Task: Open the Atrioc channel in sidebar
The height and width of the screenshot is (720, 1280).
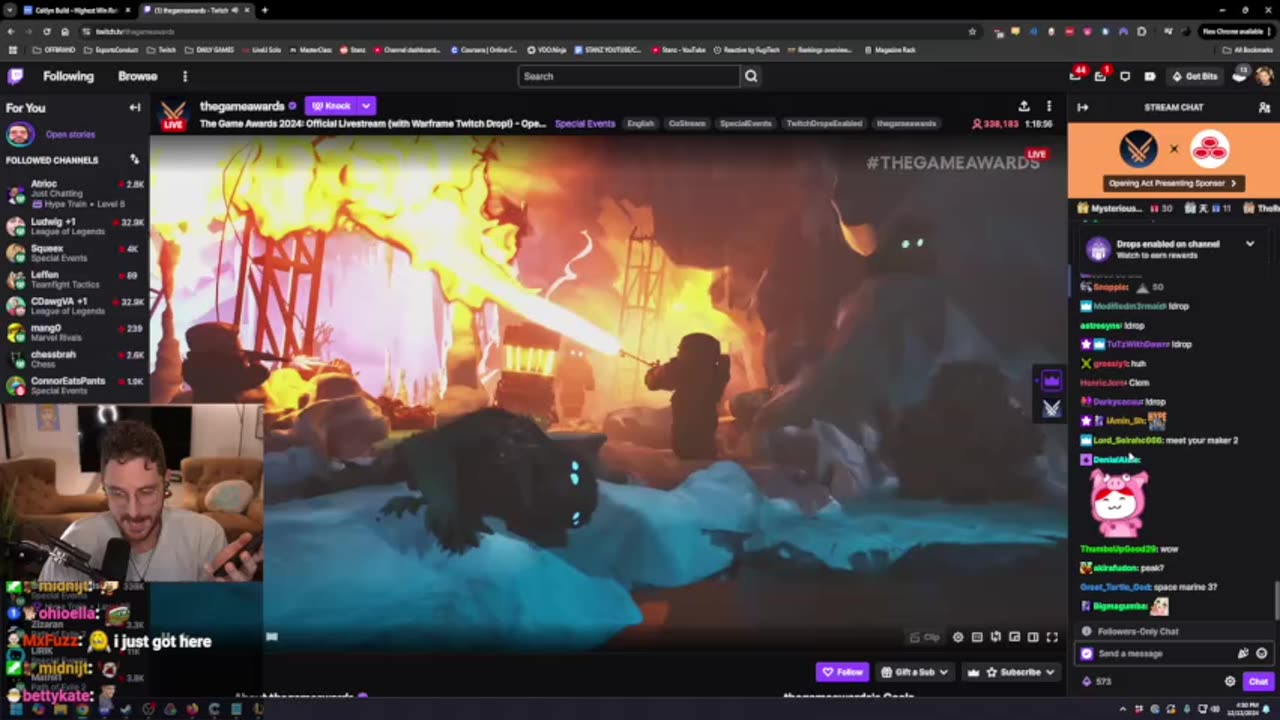Action: pyautogui.click(x=75, y=193)
